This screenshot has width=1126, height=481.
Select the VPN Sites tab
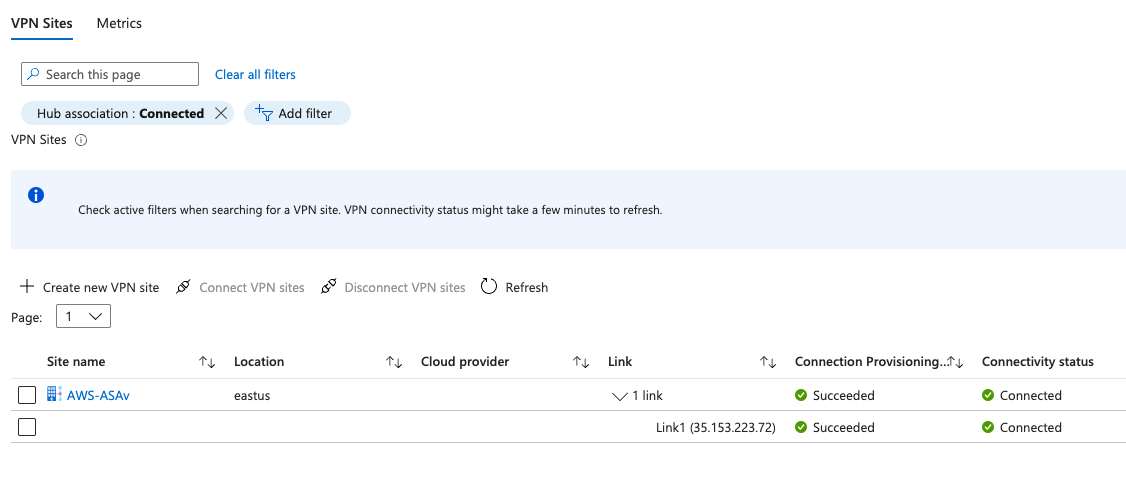[x=42, y=23]
